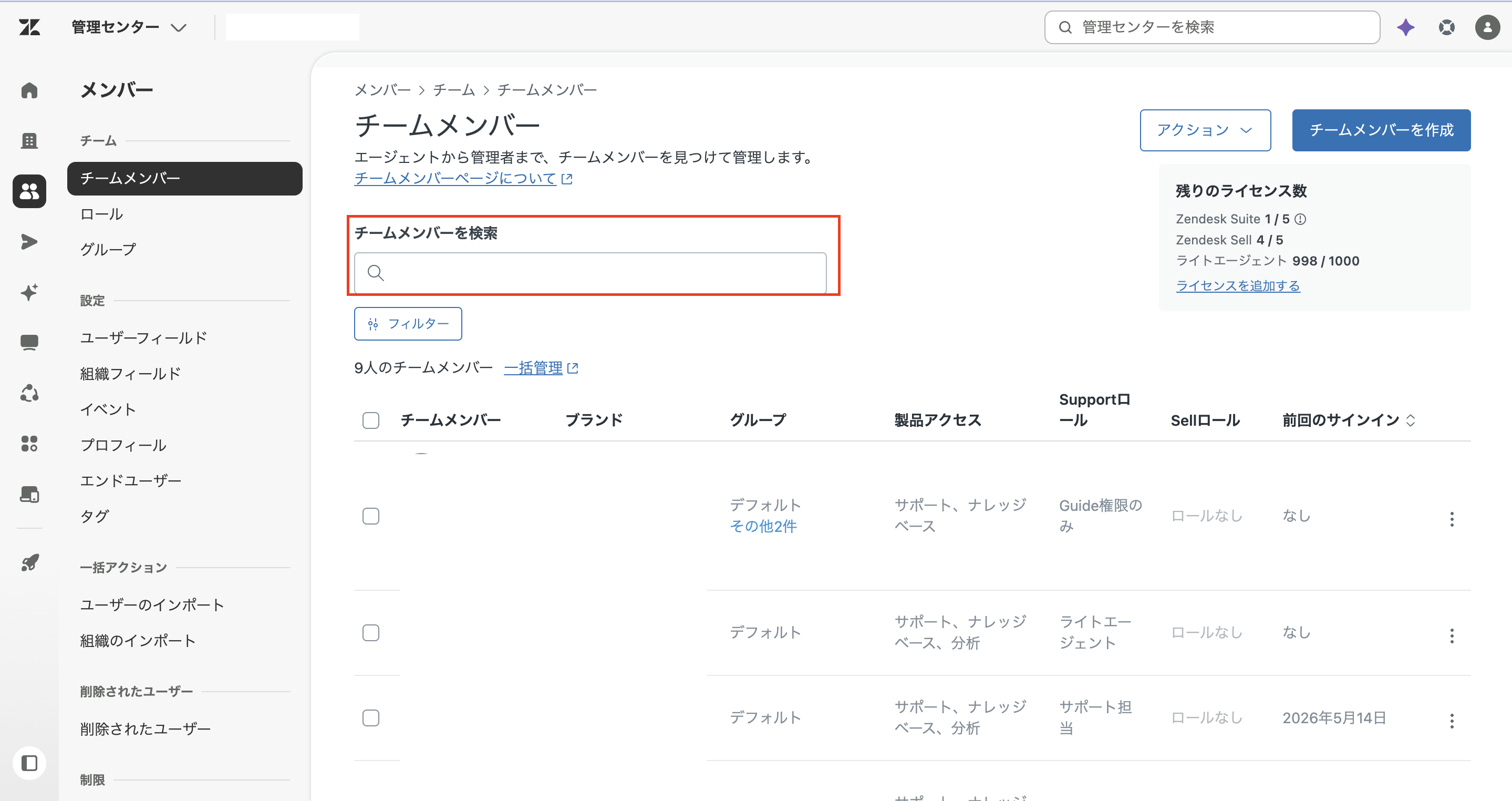Collapse the navigation panel with the bottom-left icon
This screenshot has width=1512, height=801.
coord(29,763)
